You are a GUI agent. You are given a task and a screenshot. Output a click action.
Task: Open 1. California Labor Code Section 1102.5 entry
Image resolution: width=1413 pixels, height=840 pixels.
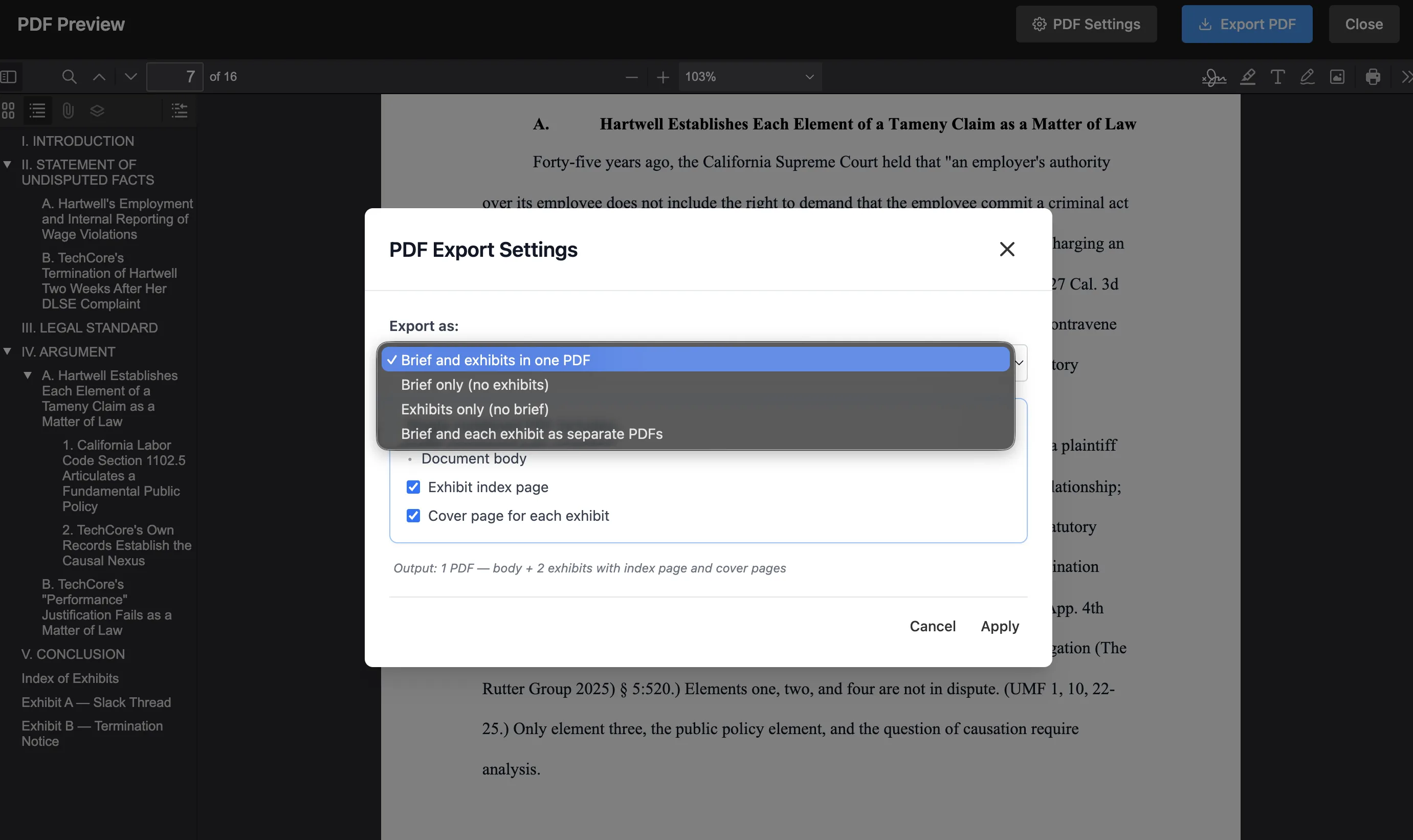pyautogui.click(x=124, y=475)
